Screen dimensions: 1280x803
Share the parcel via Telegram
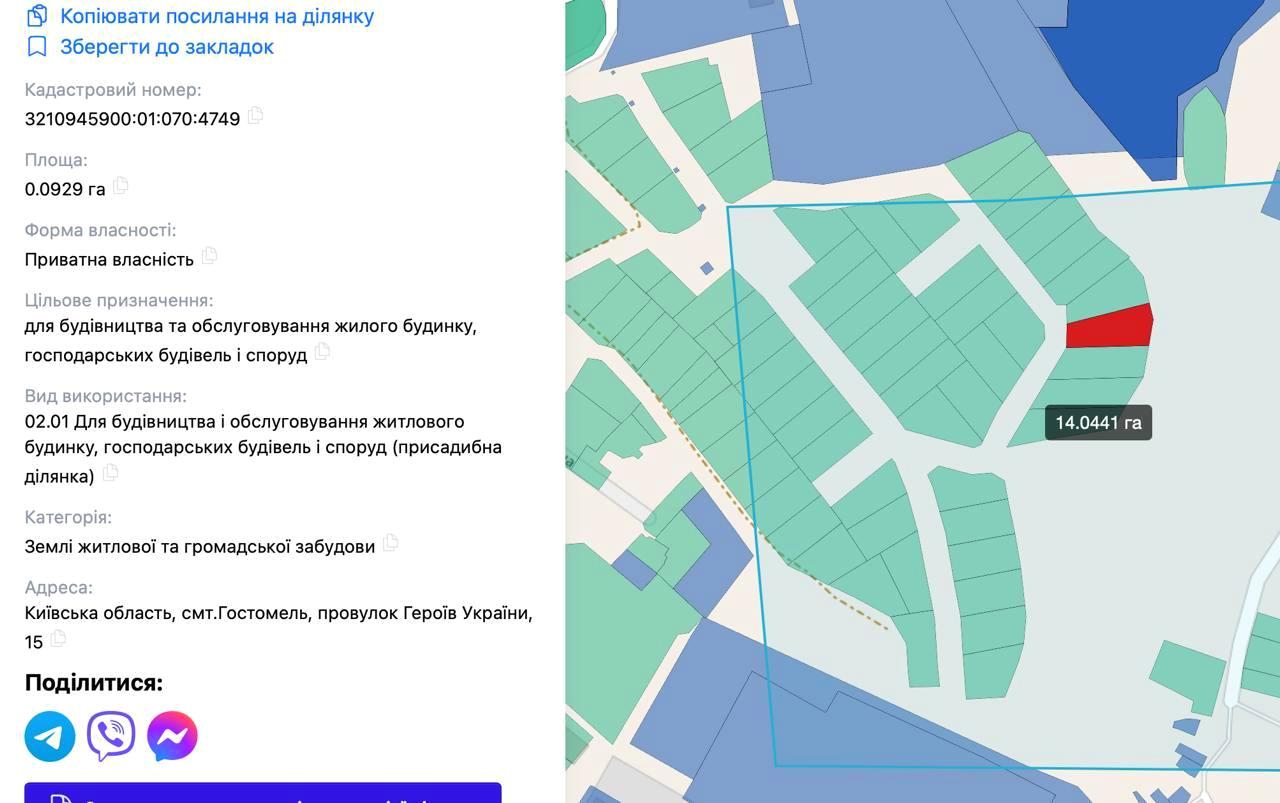pyautogui.click(x=50, y=737)
